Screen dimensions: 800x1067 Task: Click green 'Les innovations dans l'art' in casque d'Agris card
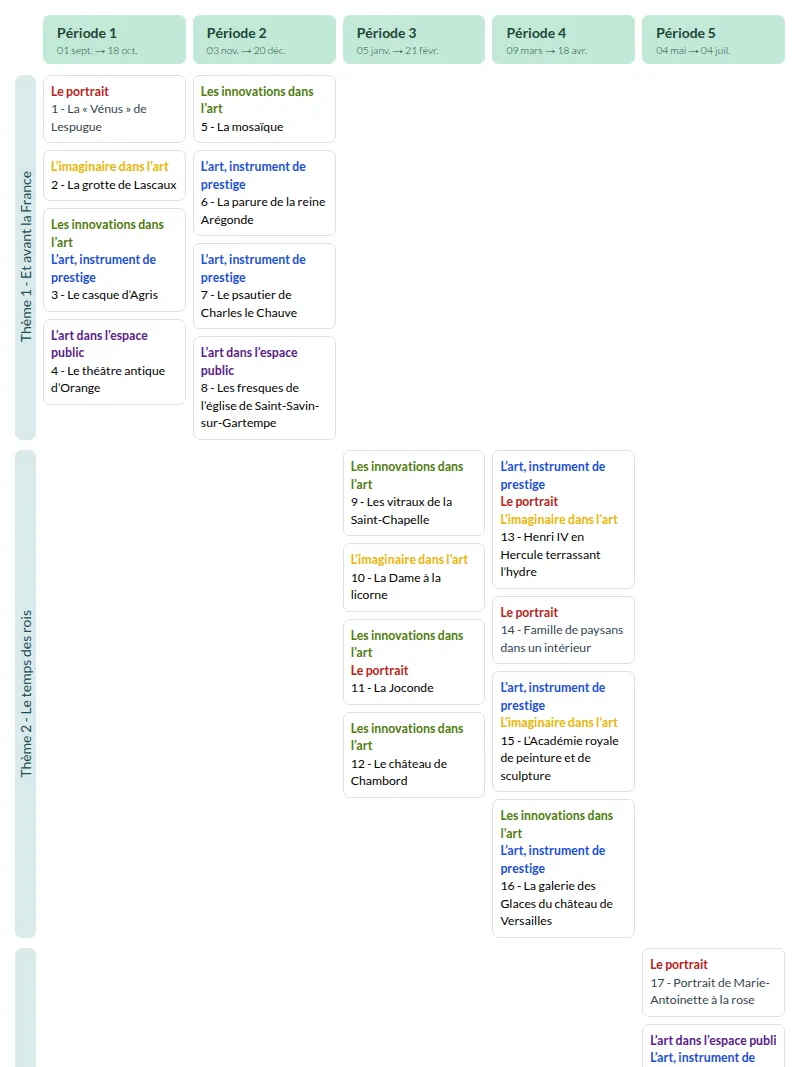point(107,233)
